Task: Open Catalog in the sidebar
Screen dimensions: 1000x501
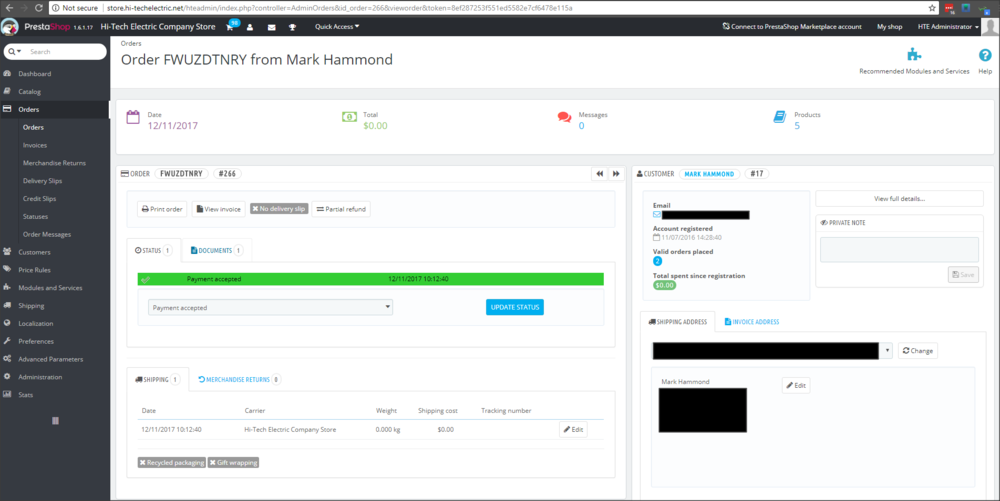Action: pos(29,92)
